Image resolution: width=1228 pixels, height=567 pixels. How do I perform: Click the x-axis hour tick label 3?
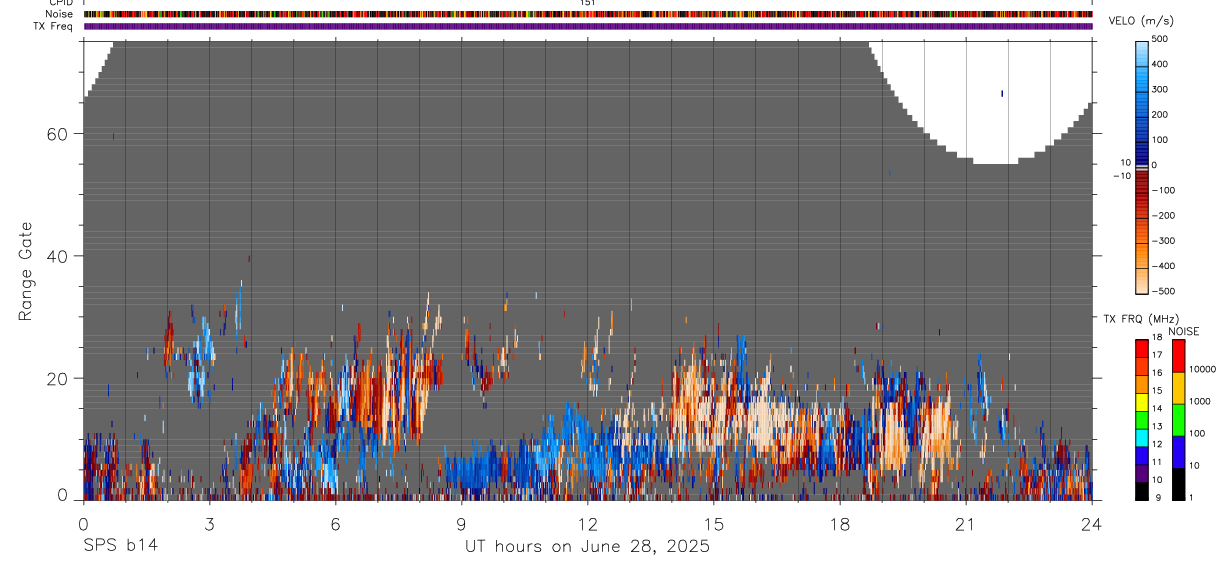pos(209,524)
